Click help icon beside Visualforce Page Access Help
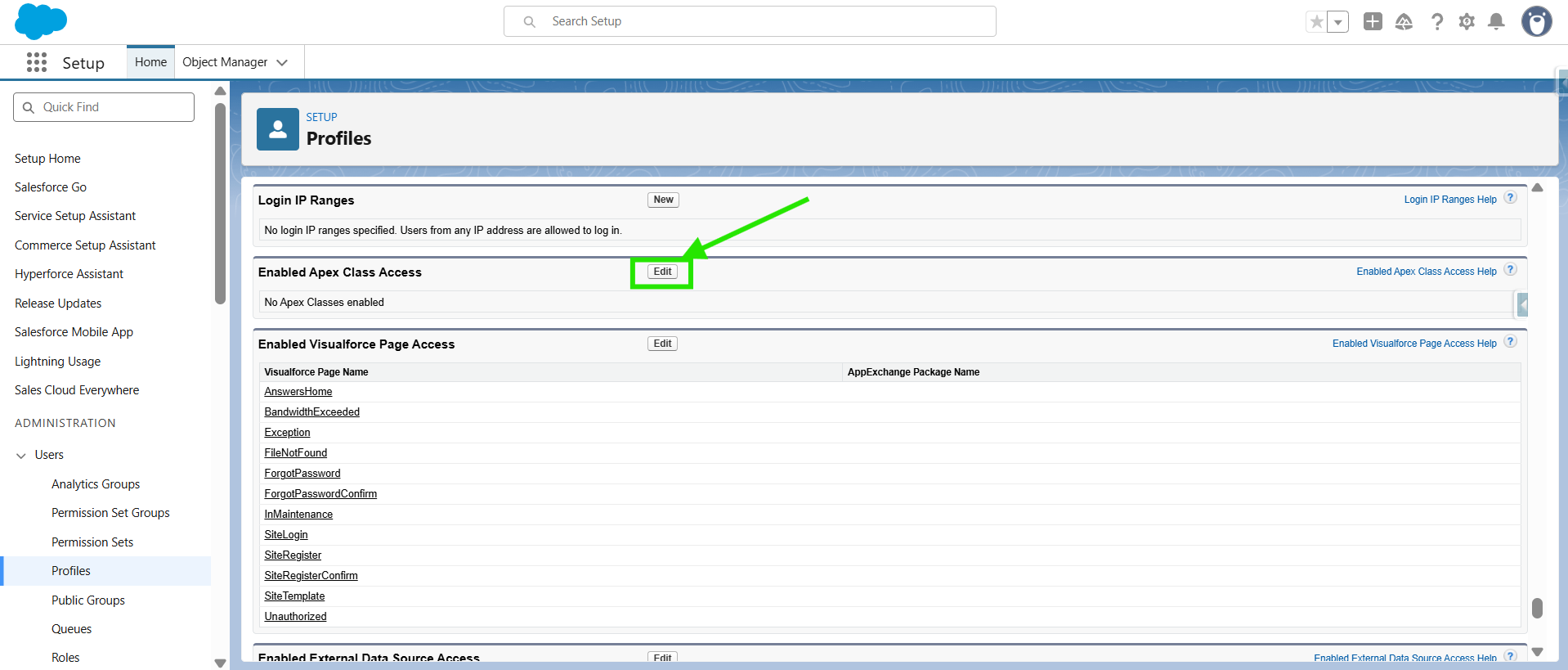 (x=1511, y=342)
